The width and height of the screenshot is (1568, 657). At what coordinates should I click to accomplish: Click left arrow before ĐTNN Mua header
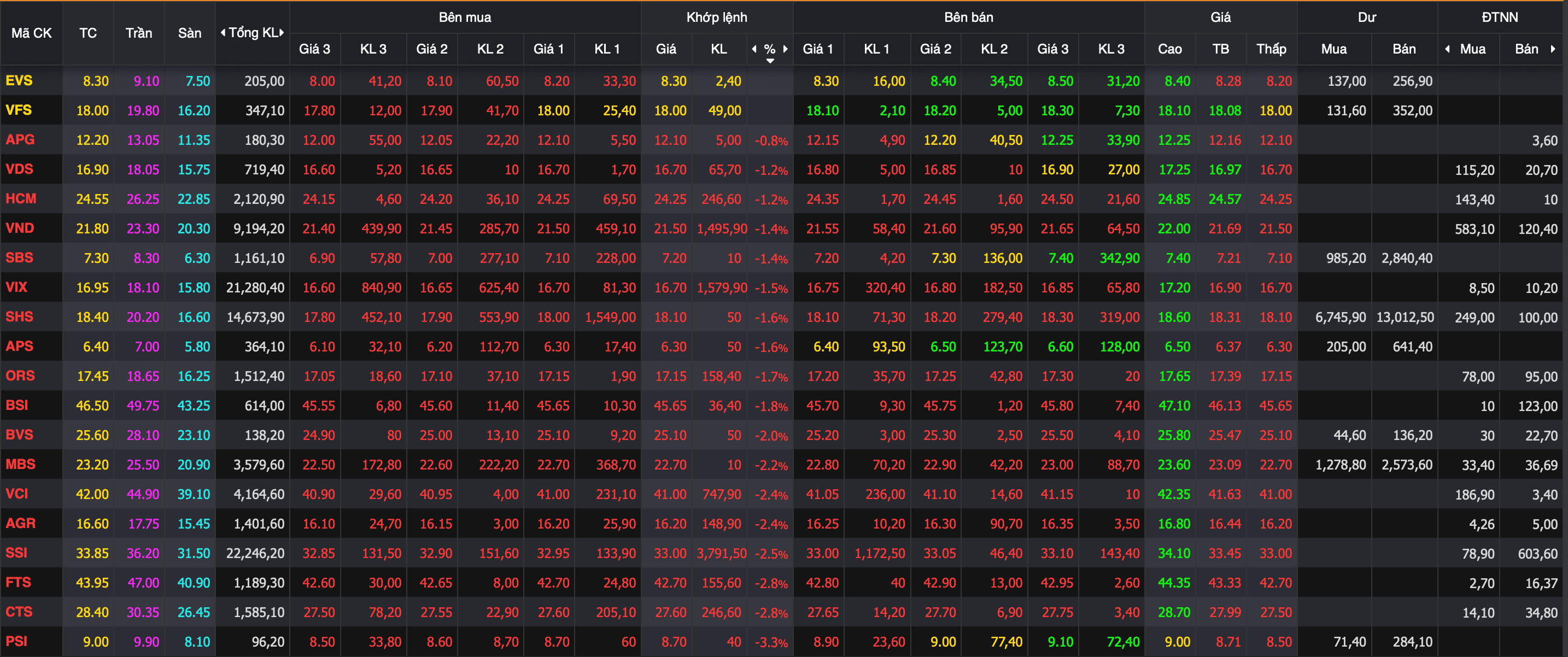click(x=1448, y=49)
